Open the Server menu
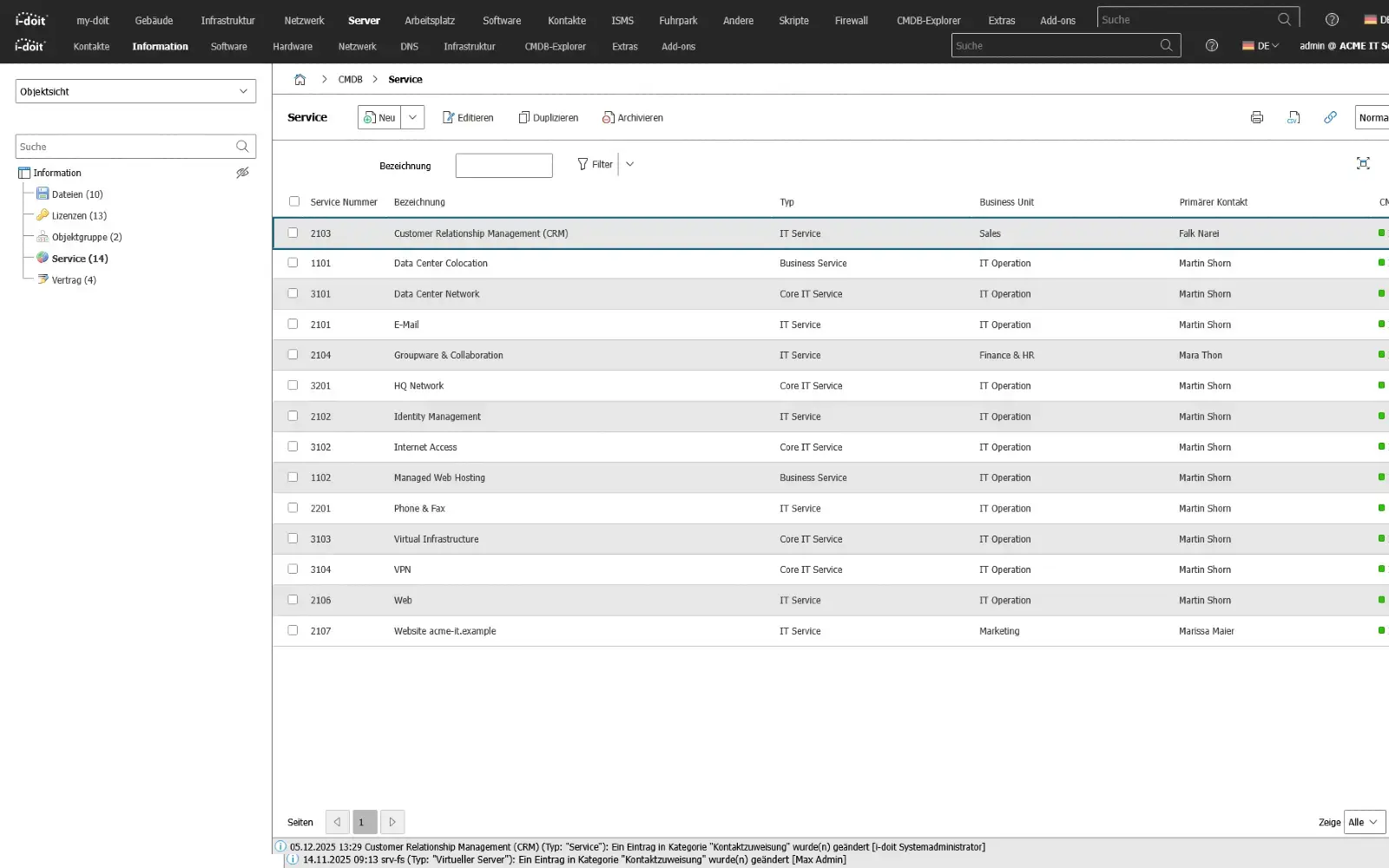The height and width of the screenshot is (868, 1389). coord(364,19)
